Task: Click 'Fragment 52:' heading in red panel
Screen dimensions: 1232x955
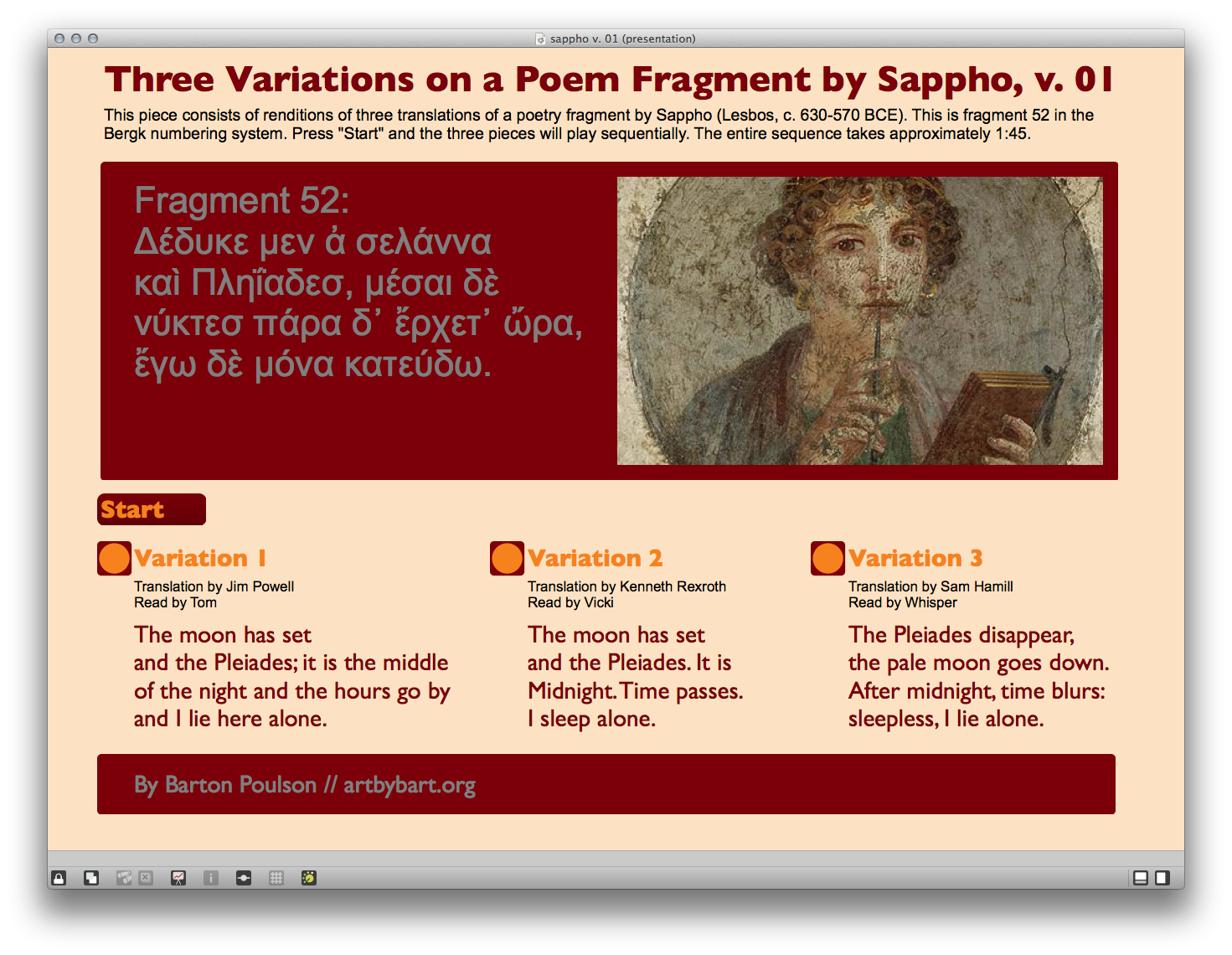Action: point(242,201)
